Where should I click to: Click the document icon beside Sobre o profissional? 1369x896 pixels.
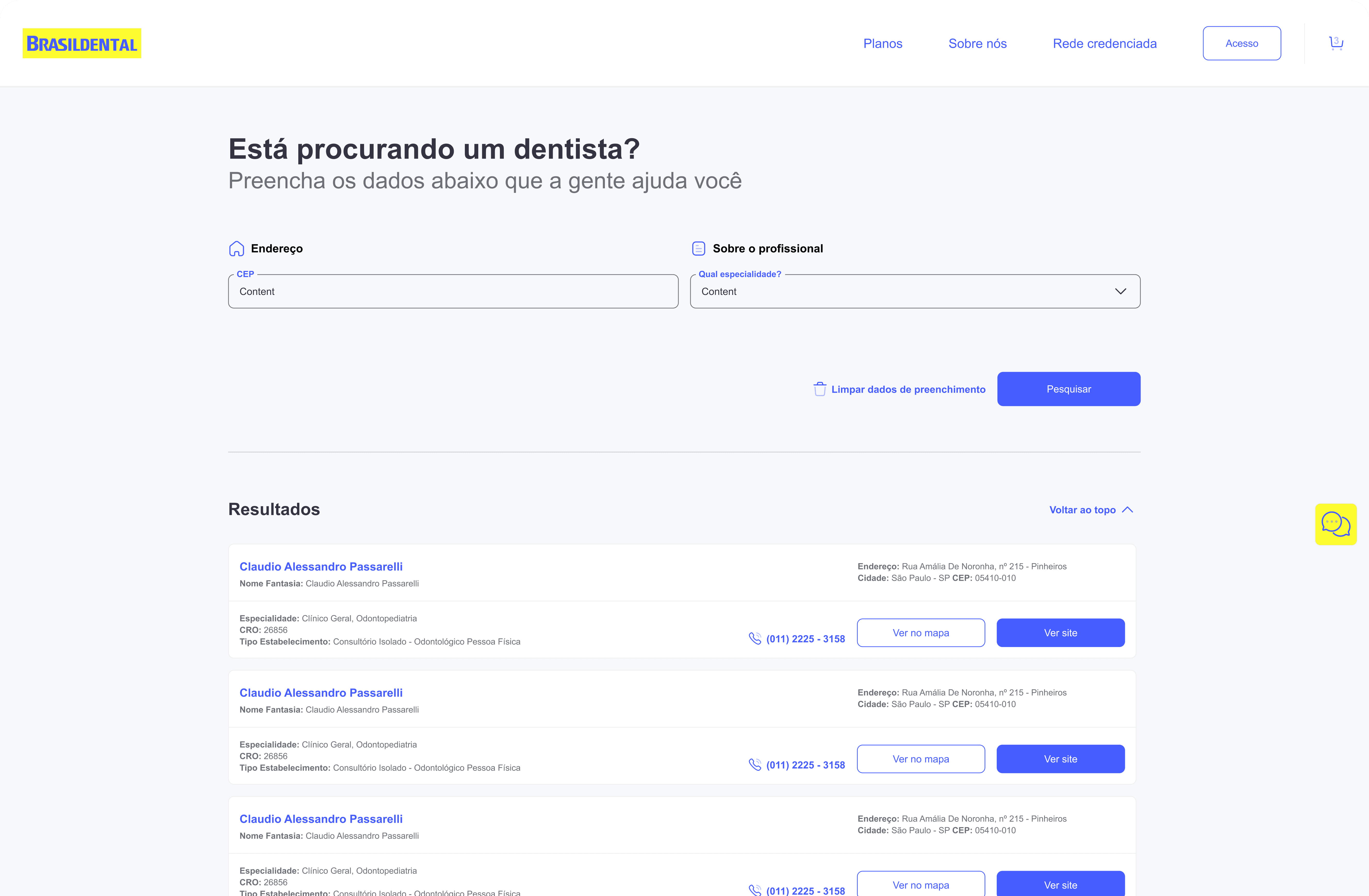click(x=698, y=248)
